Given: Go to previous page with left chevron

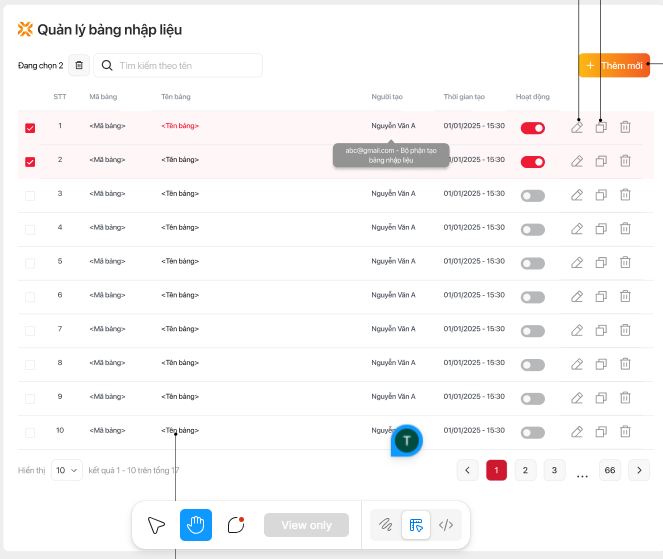Looking at the screenshot, I should [468, 470].
